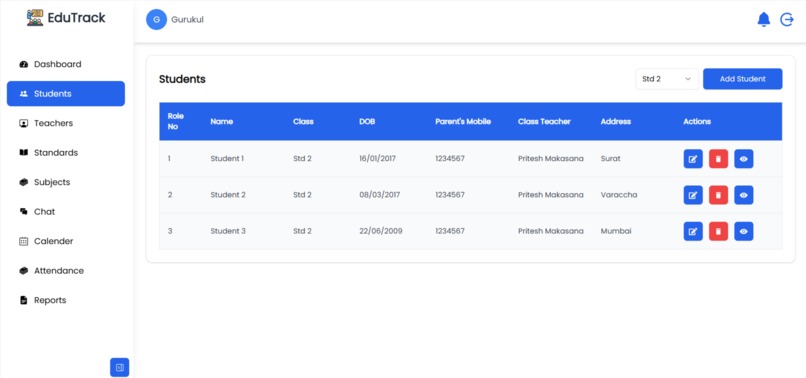
Task: Select Students in the sidebar
Action: click(x=66, y=94)
